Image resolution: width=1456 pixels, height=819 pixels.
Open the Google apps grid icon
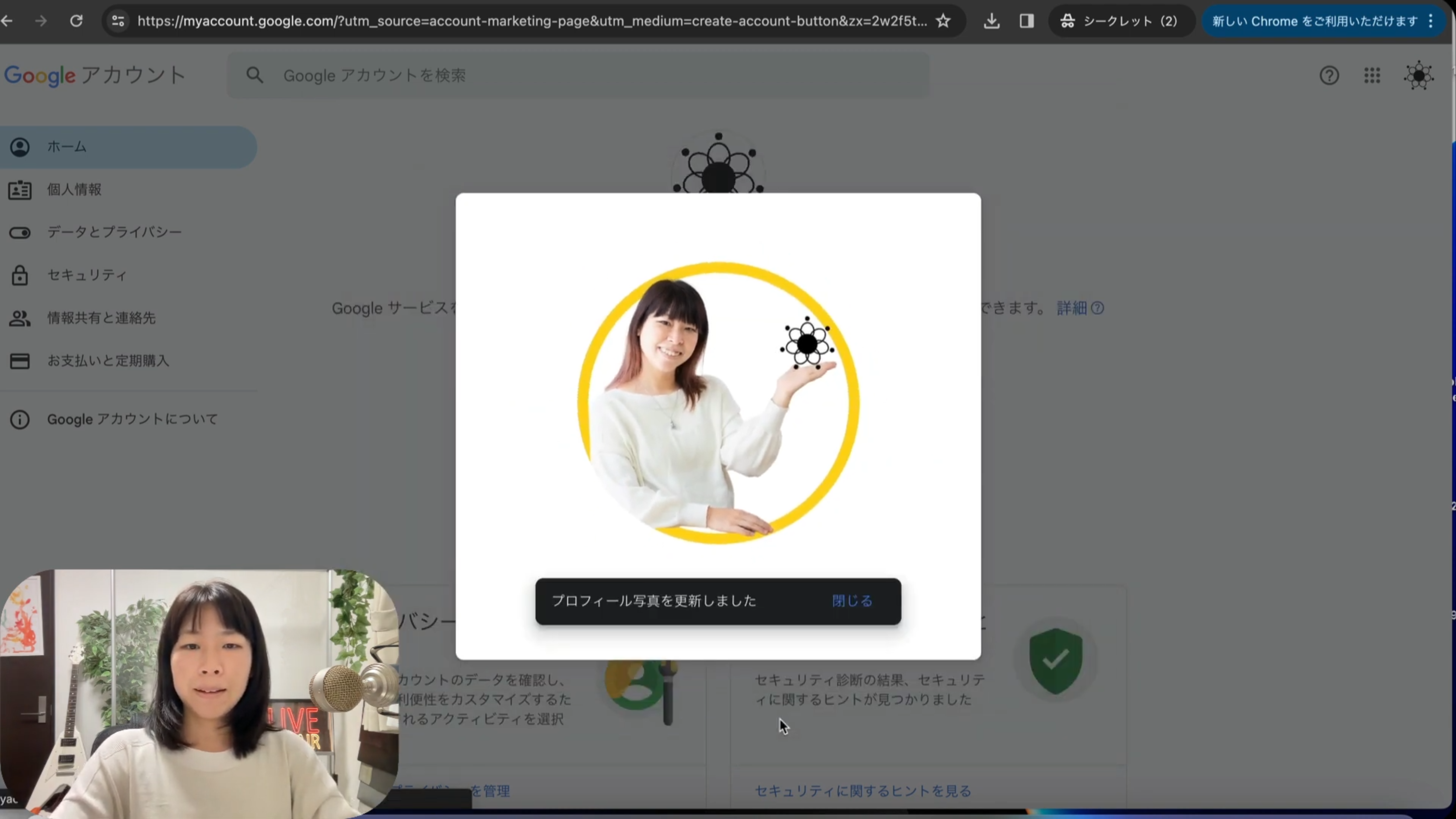tap(1372, 75)
